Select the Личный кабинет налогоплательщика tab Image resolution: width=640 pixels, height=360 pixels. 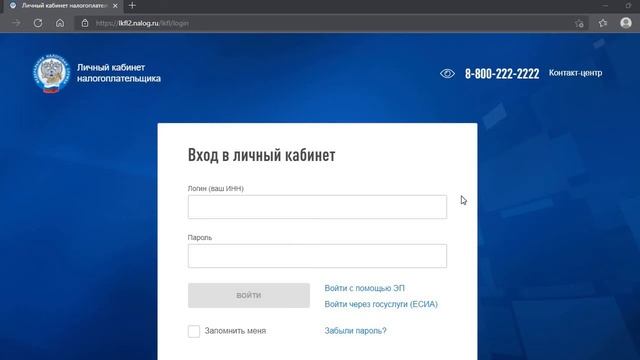(x=64, y=6)
